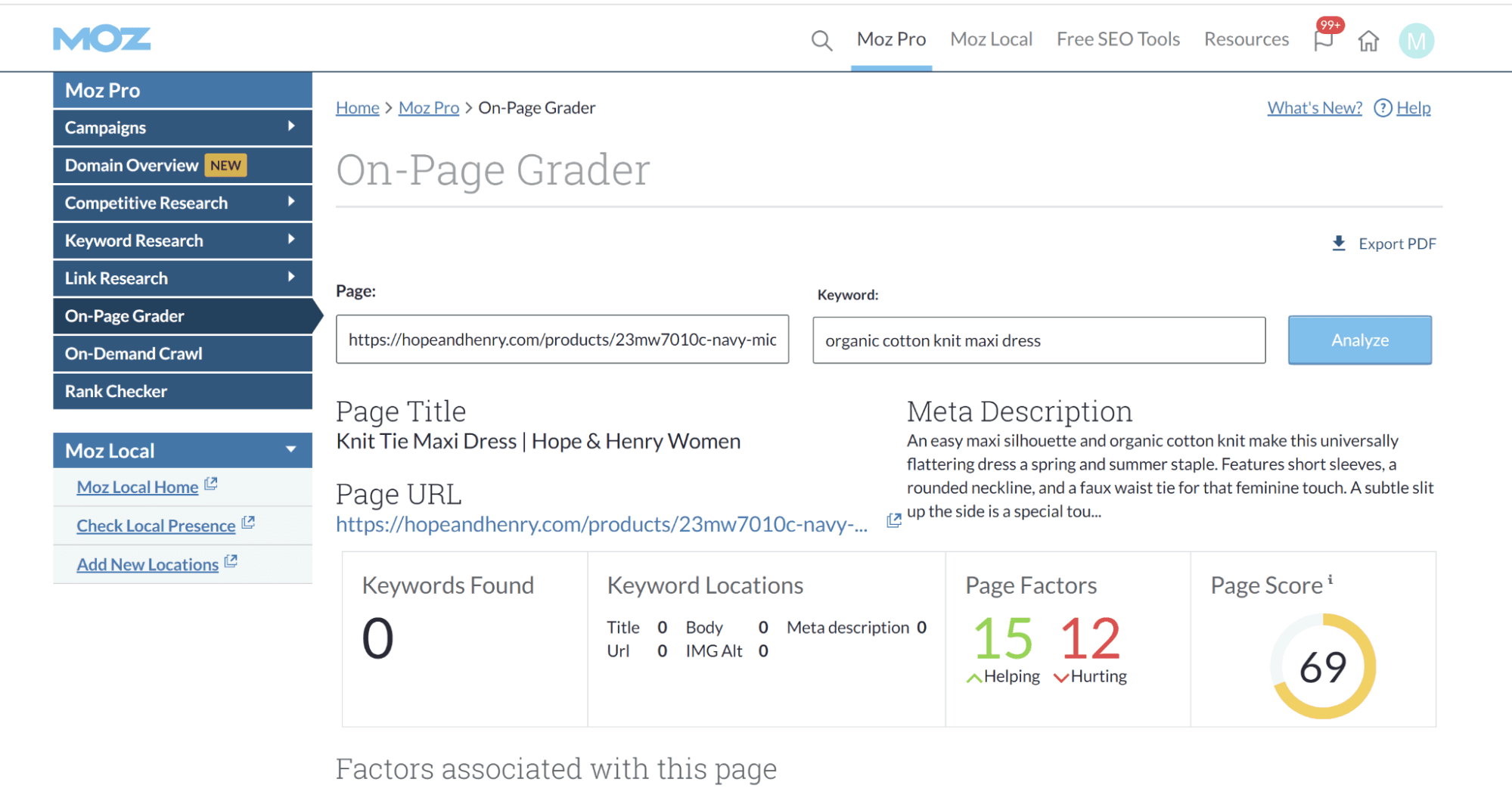
Task: Click the home icon in the navbar
Action: click(x=1369, y=42)
